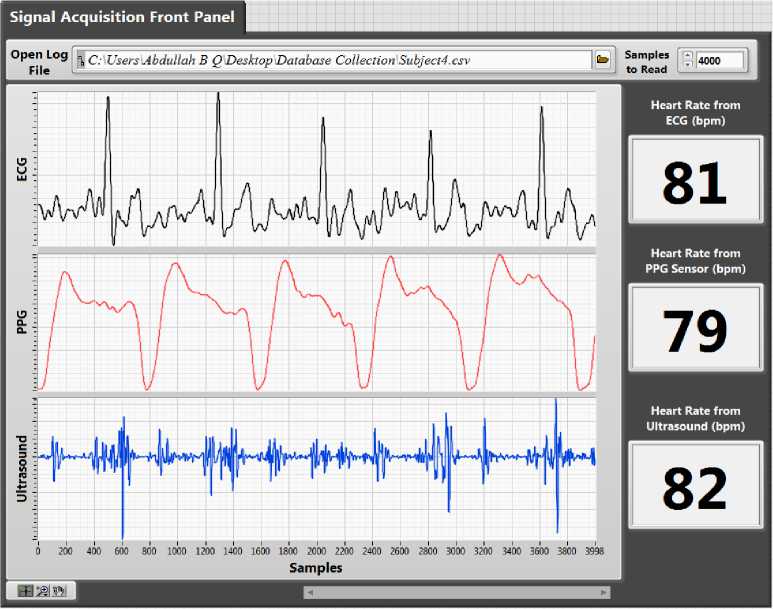Click the Samples to Read input field
773x609 pixels.
coord(719,60)
